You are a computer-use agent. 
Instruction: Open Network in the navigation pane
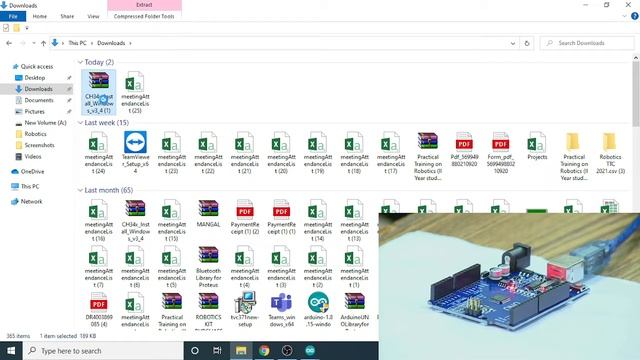point(31,201)
